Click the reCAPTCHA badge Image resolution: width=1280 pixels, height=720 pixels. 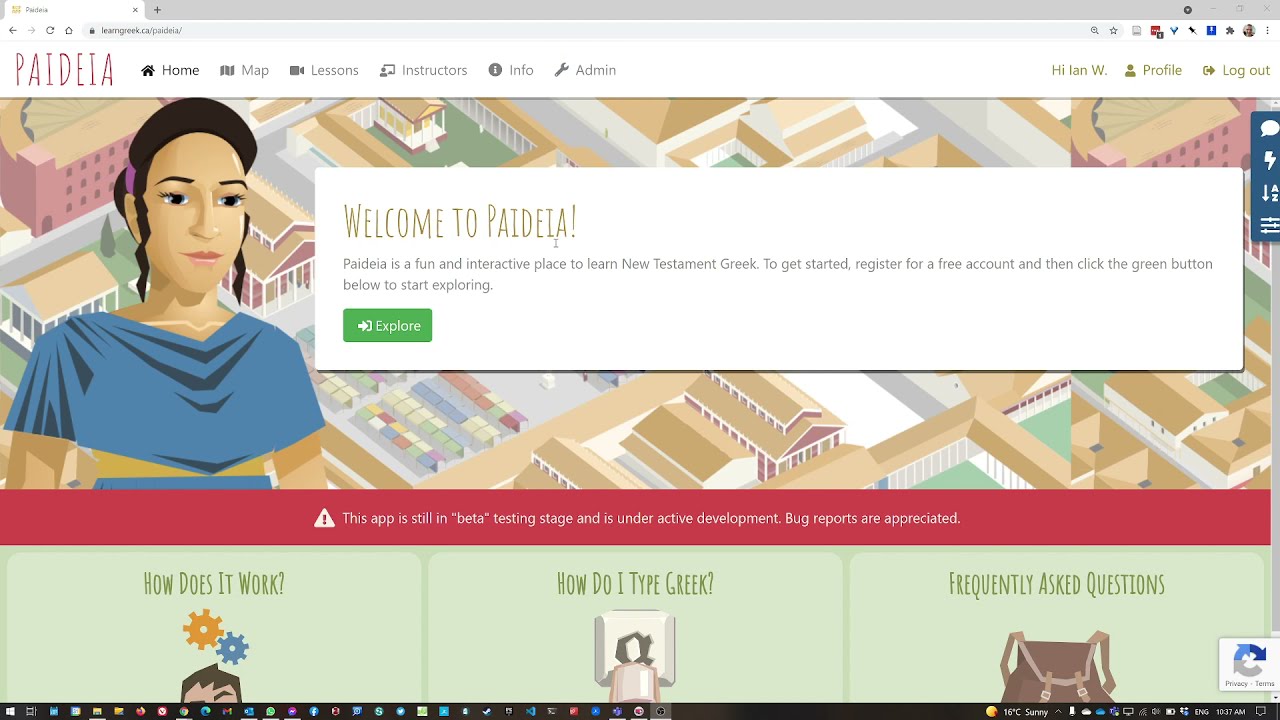[1249, 664]
